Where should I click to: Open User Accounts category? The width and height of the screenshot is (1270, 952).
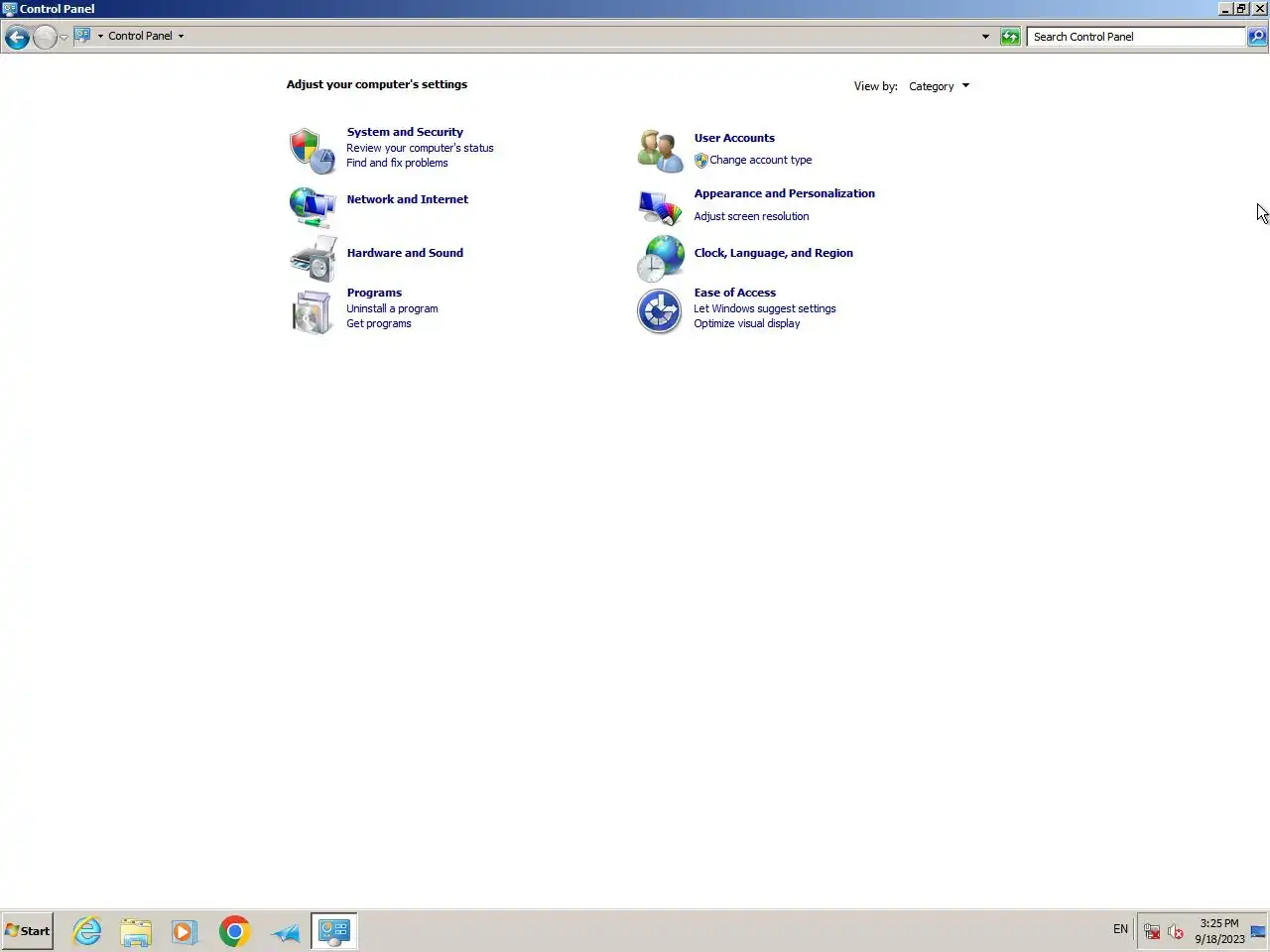point(734,138)
